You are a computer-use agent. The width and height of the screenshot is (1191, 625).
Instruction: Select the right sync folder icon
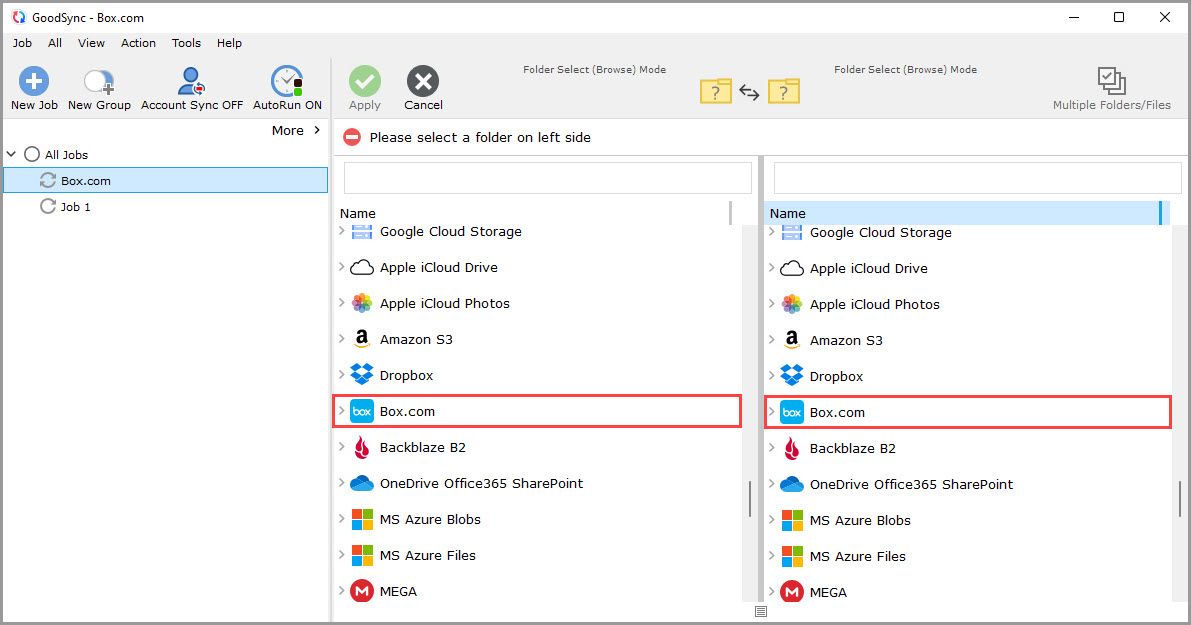tap(784, 91)
